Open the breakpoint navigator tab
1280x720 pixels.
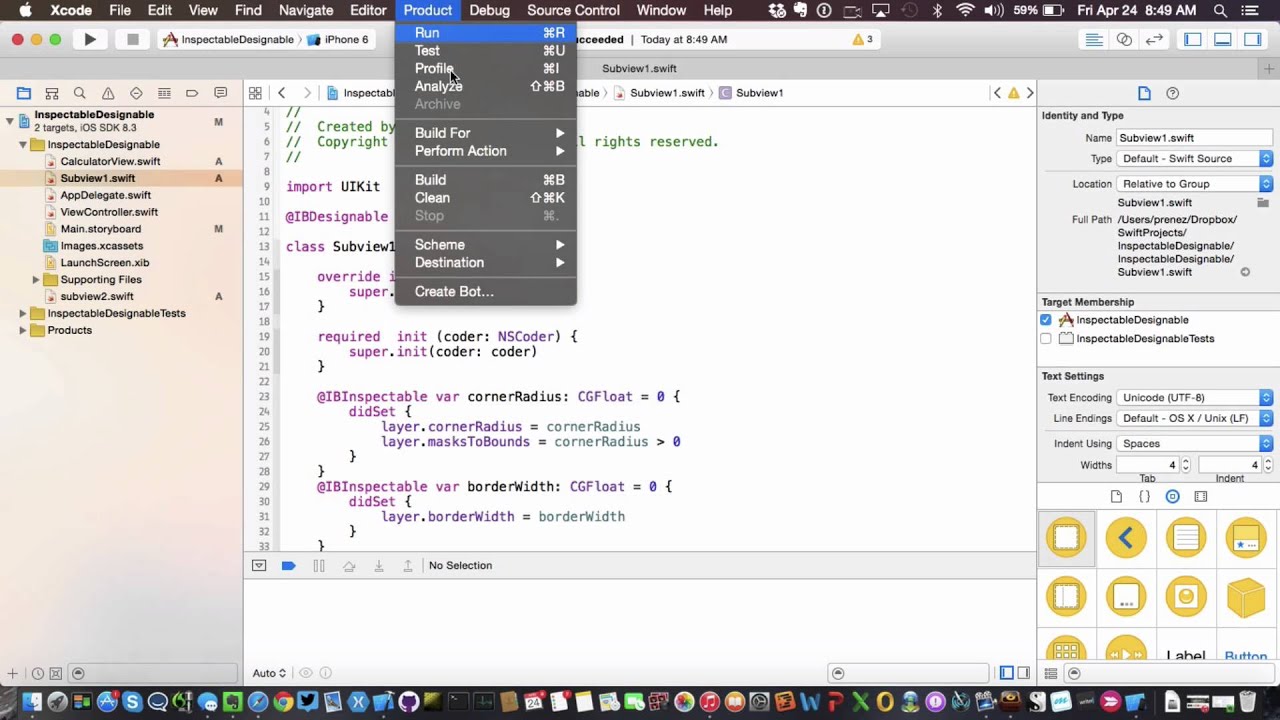point(192,93)
